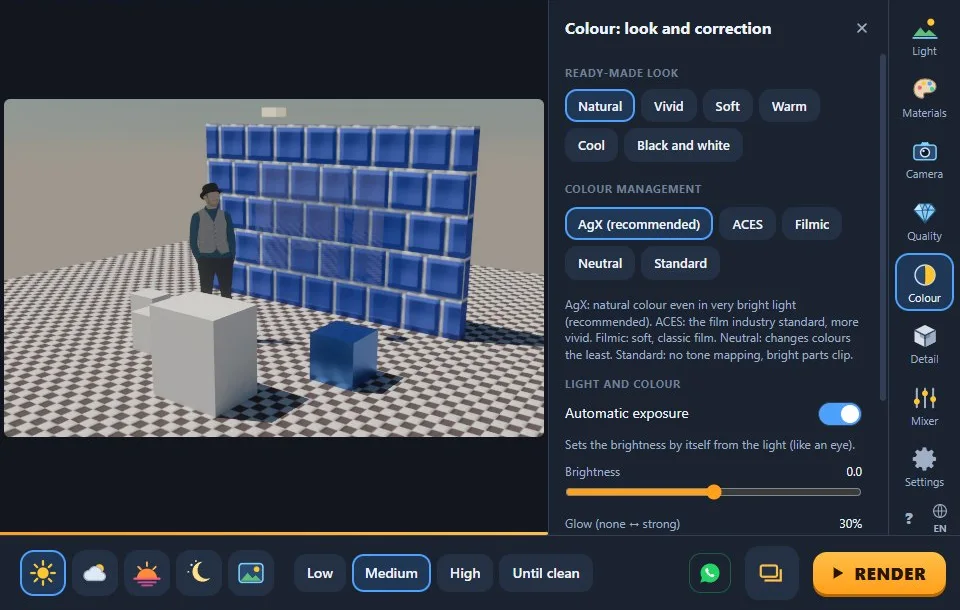Select the sunset lighting preset
Image resolution: width=960 pixels, height=610 pixels.
(x=147, y=573)
